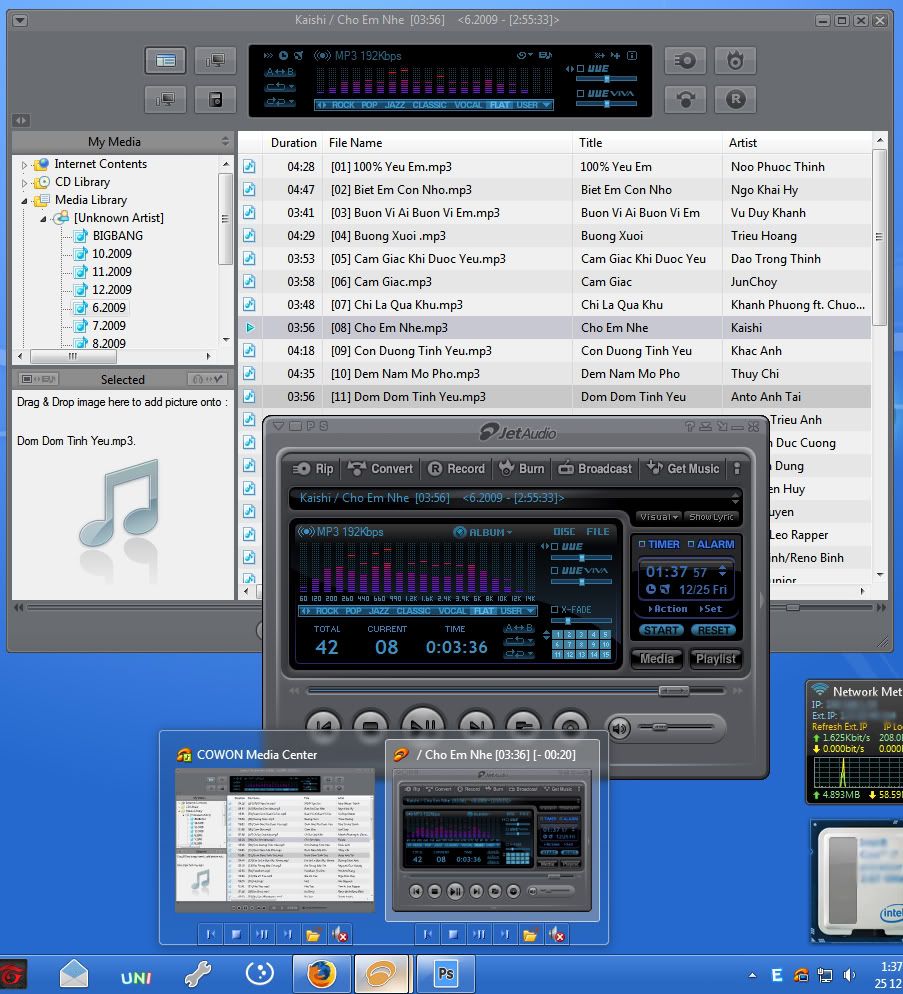Image resolution: width=903 pixels, height=994 pixels.
Task: Click the open folder icon under COWON Media Center thumbnail
Action: (x=313, y=934)
